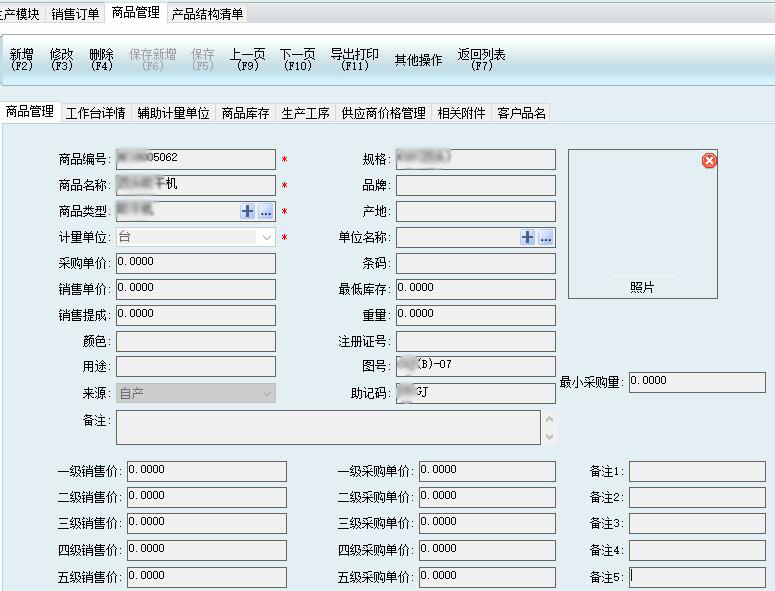Click 新增 (F2) toolbar button
The height and width of the screenshot is (591, 775).
point(21,60)
